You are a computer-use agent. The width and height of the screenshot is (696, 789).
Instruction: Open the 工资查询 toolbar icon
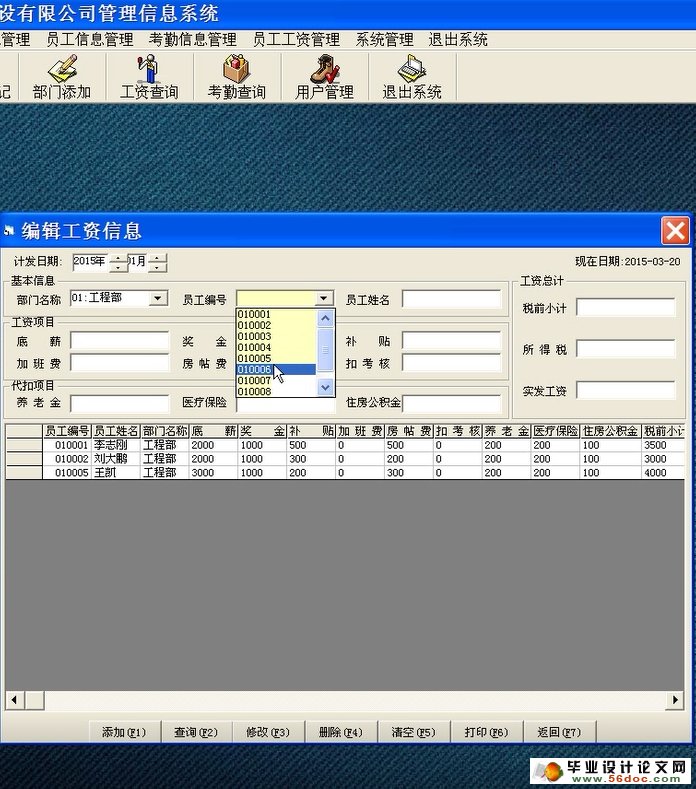point(149,77)
